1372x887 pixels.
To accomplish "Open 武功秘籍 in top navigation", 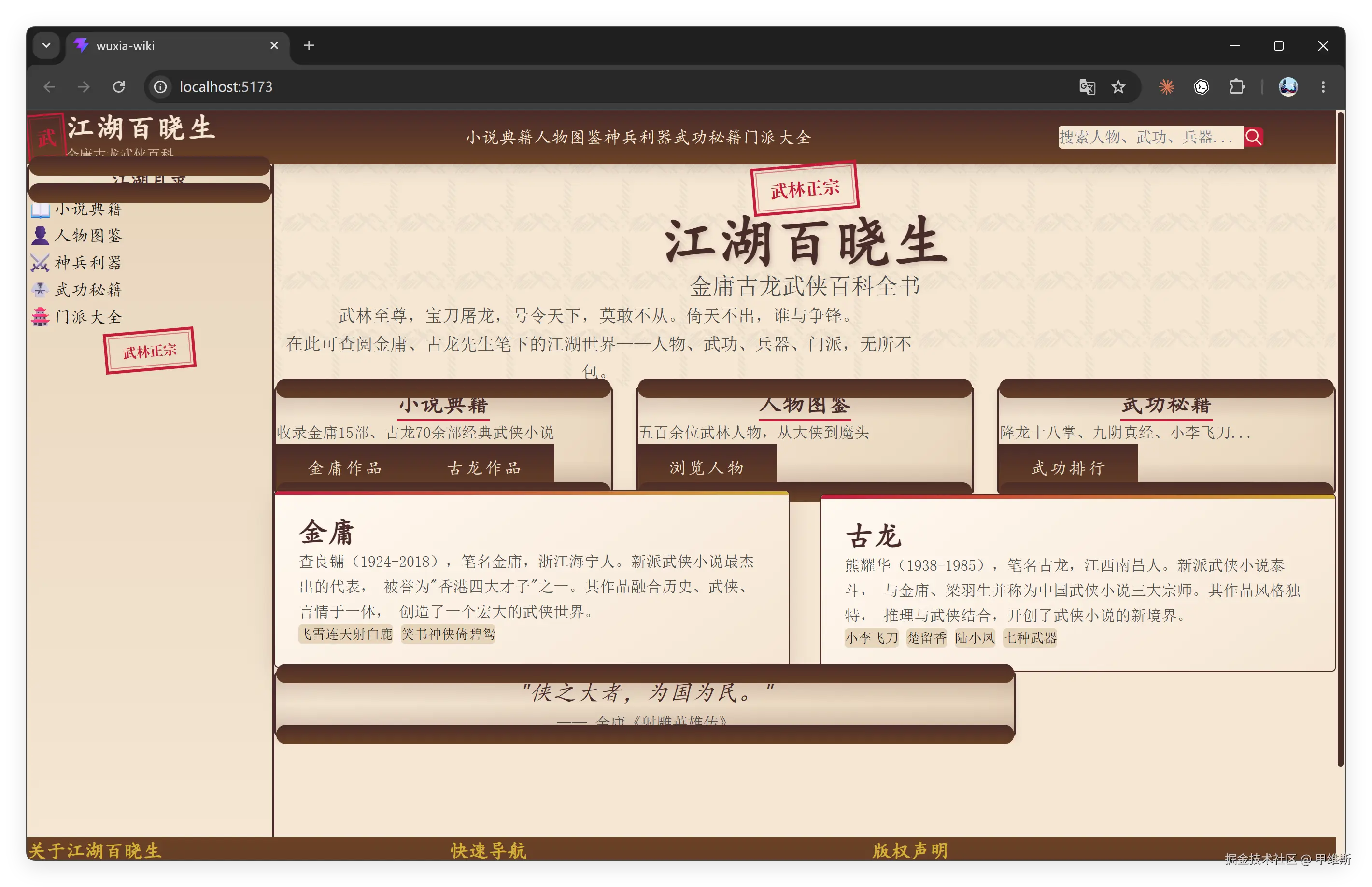I will click(x=708, y=137).
